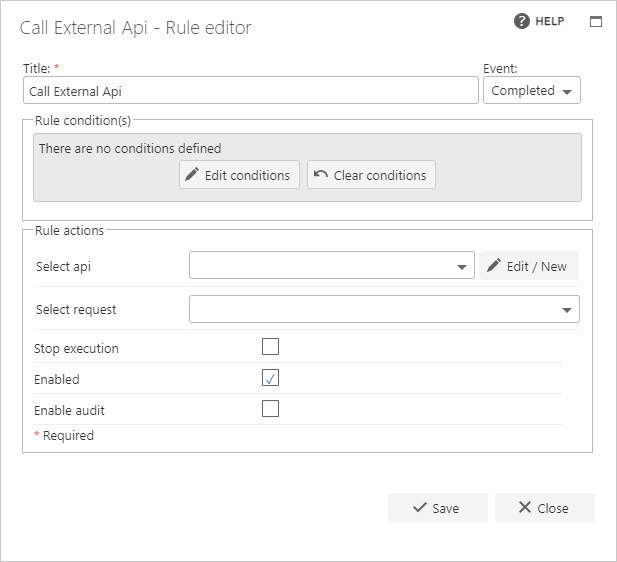617x562 pixels.
Task: Save the rule
Action: (438, 508)
